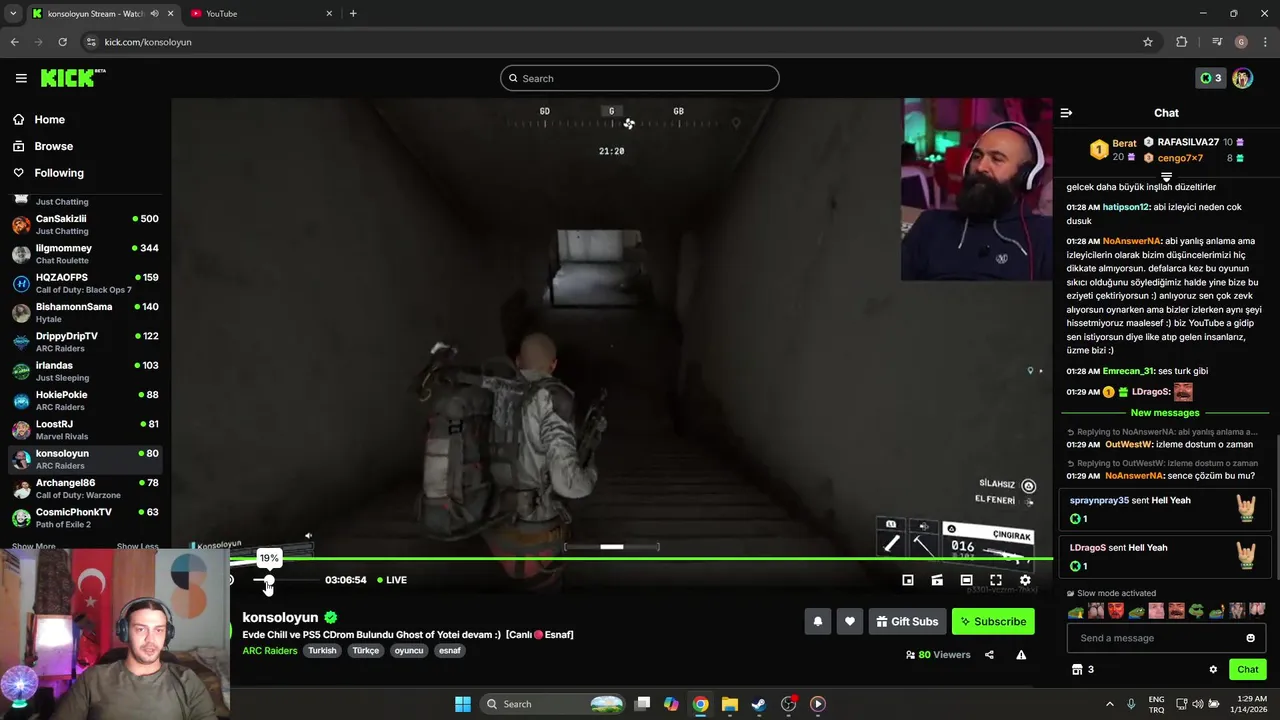1280x720 pixels.
Task: Open Archangel86 channel in sidebar
Action: pyautogui.click(x=85, y=489)
